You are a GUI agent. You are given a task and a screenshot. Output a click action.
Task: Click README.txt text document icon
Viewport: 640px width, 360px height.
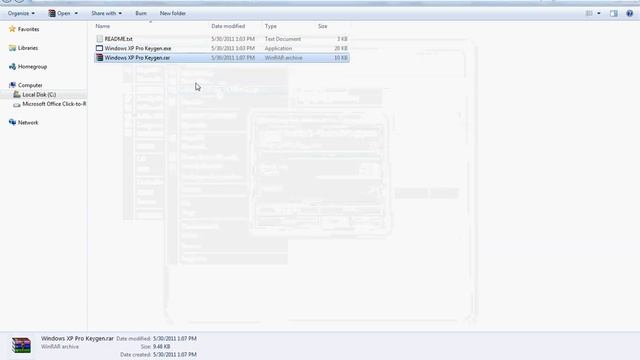click(x=99, y=39)
